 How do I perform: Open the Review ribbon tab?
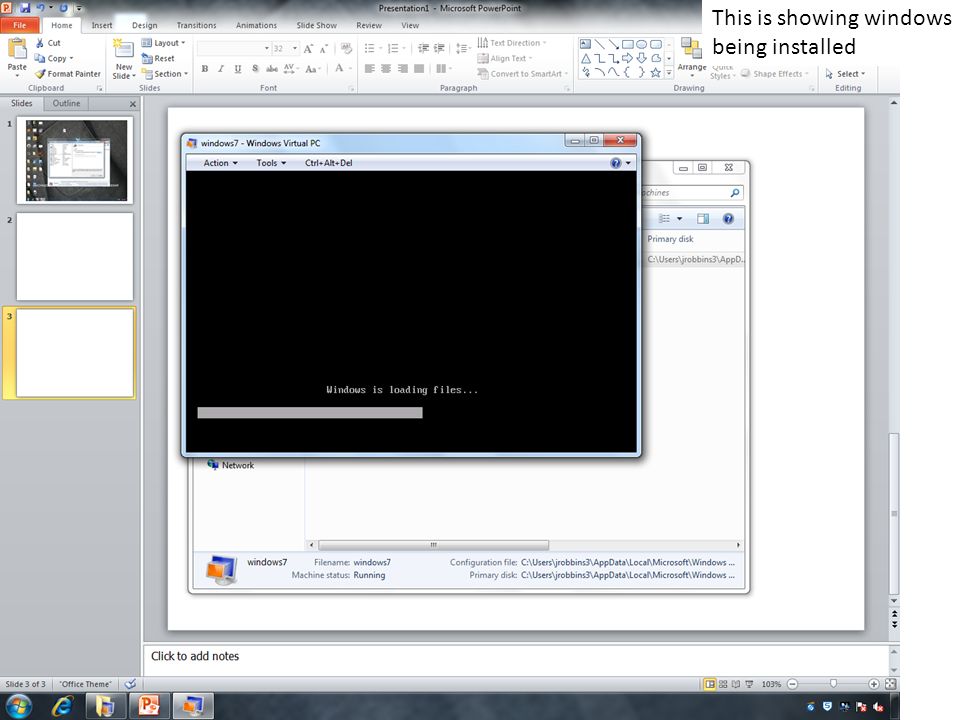pyautogui.click(x=369, y=25)
